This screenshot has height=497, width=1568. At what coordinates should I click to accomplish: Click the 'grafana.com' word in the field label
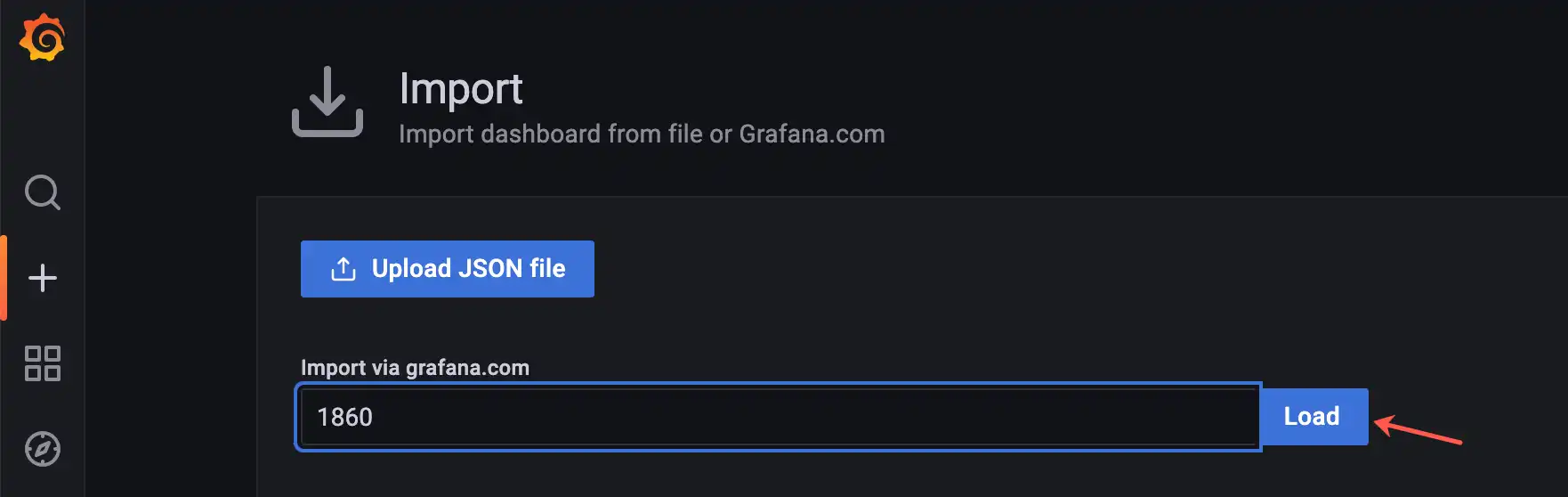[467, 368]
